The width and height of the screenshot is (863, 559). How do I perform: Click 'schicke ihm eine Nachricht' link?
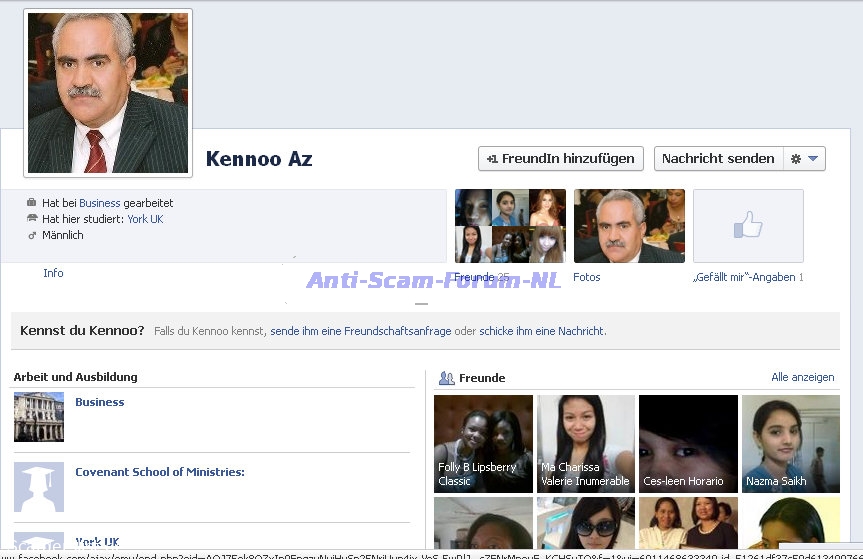pyautogui.click(x=542, y=331)
